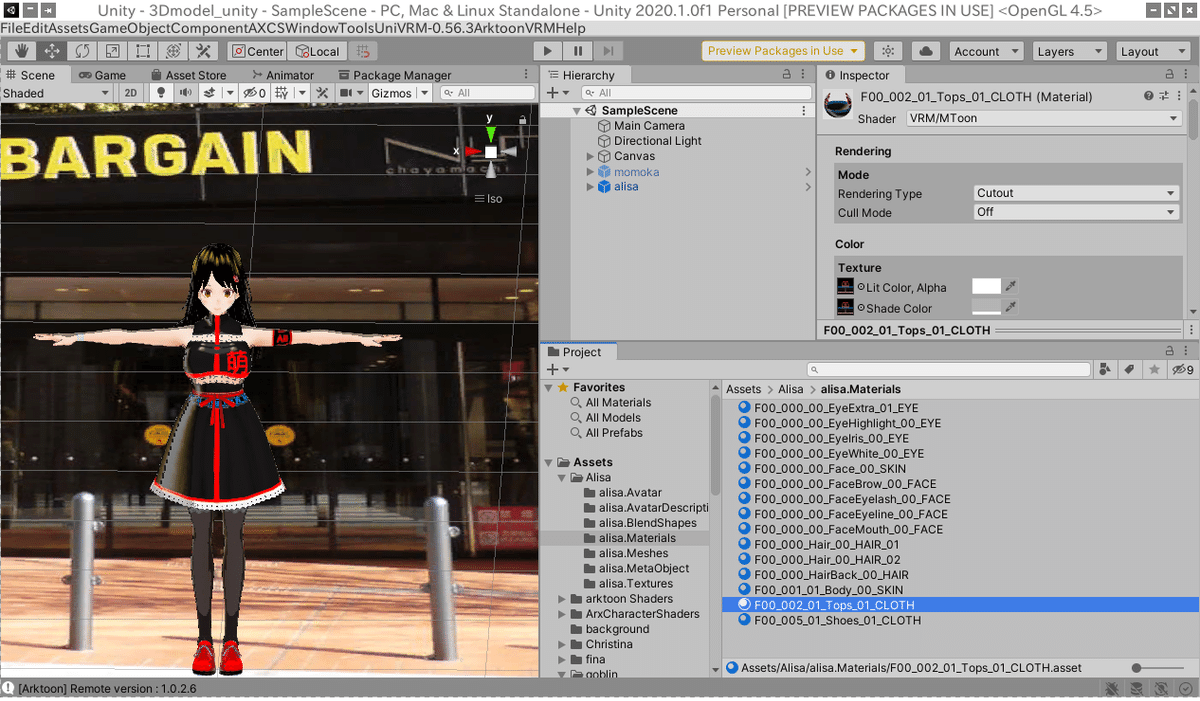
Task: Click the Play button
Action: pos(547,51)
